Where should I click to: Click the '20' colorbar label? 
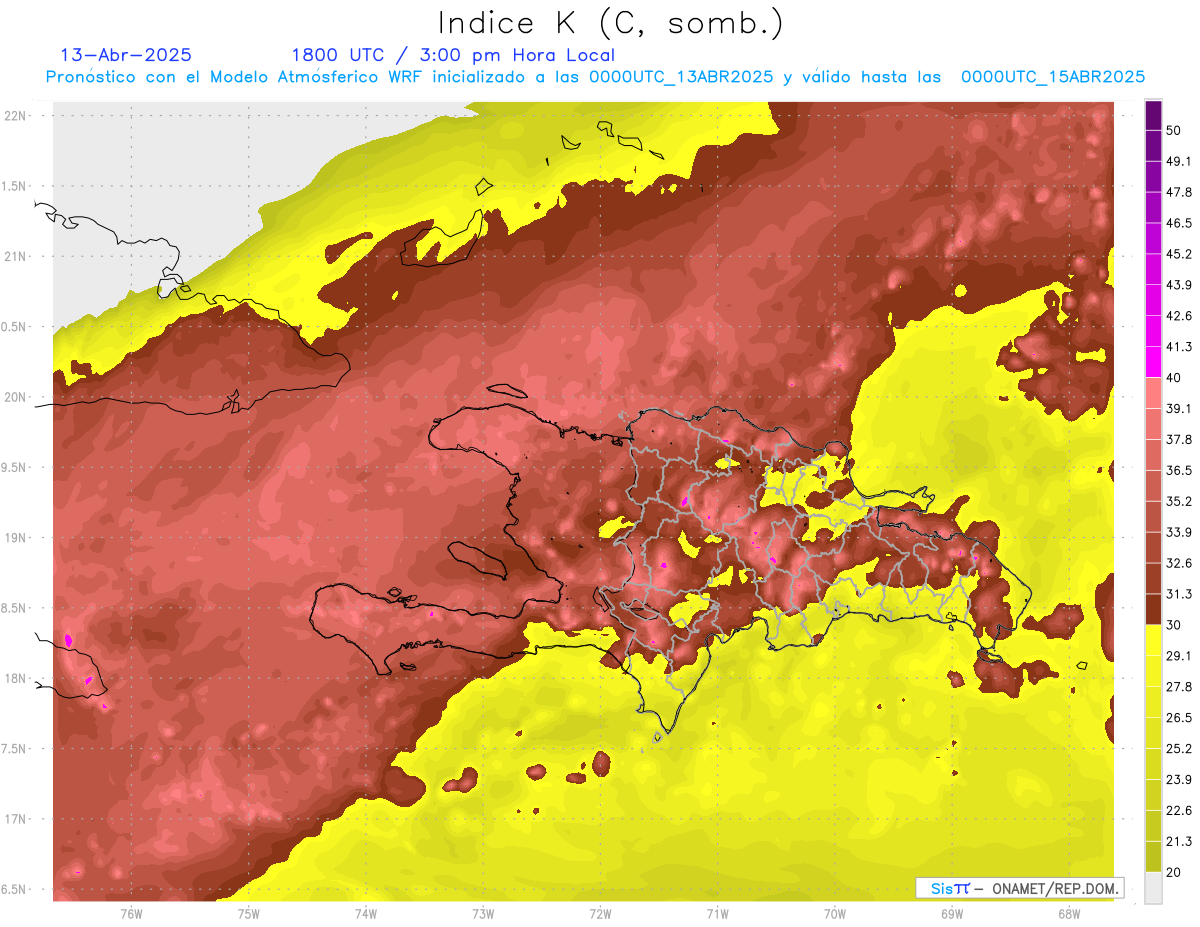[x=1175, y=872]
